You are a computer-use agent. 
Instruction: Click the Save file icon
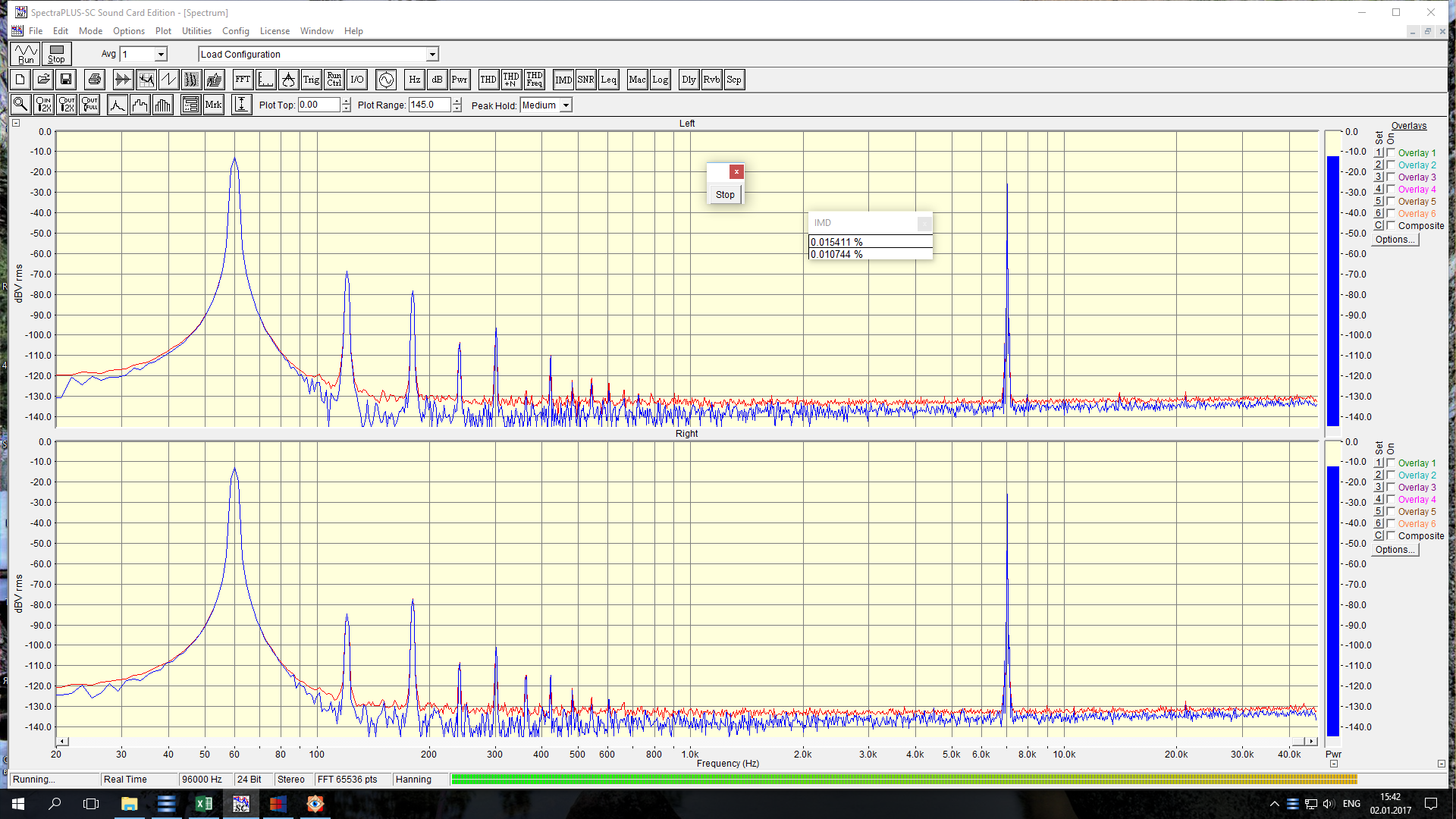click(x=66, y=80)
